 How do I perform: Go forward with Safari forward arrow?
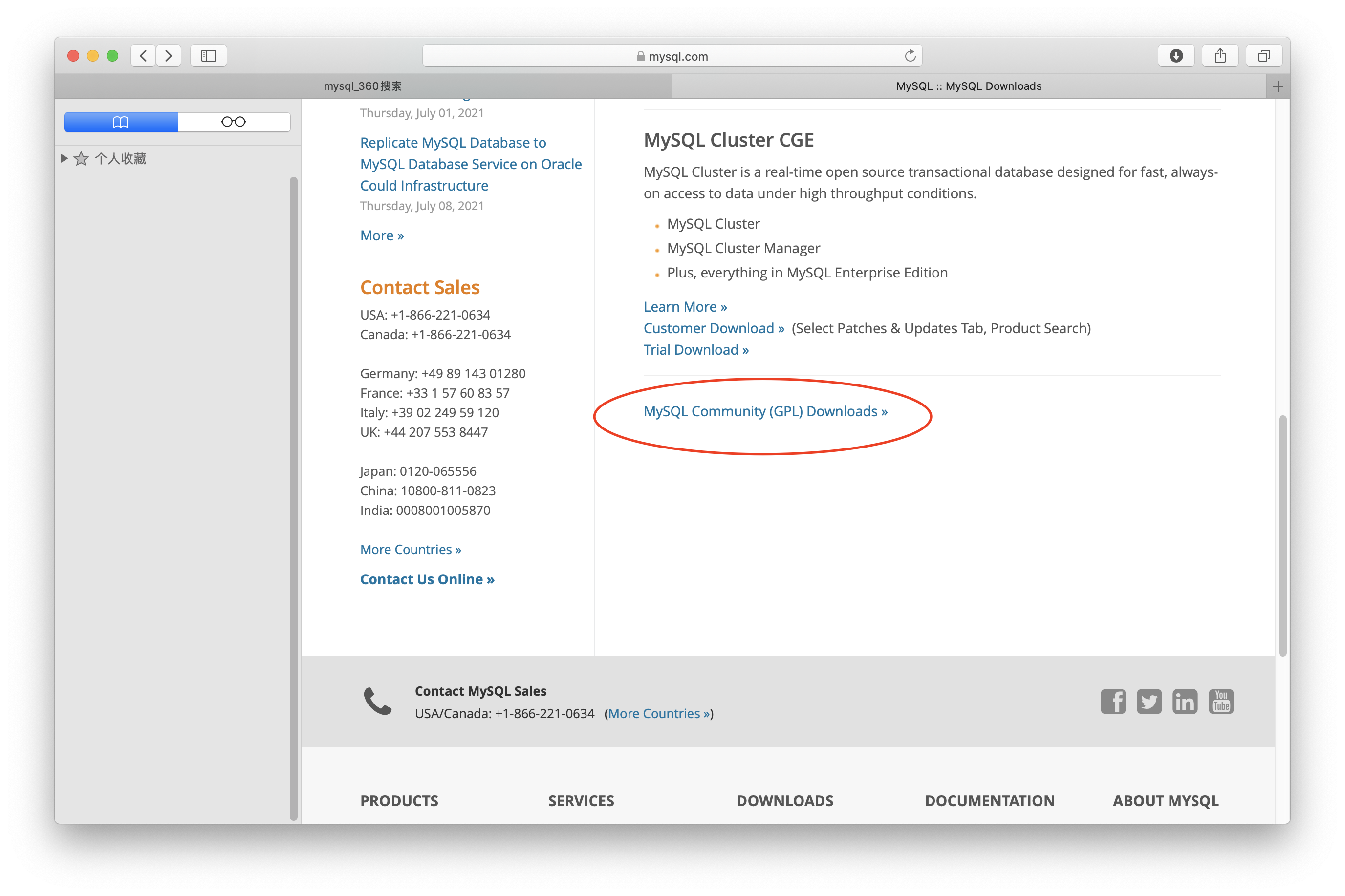(169, 55)
